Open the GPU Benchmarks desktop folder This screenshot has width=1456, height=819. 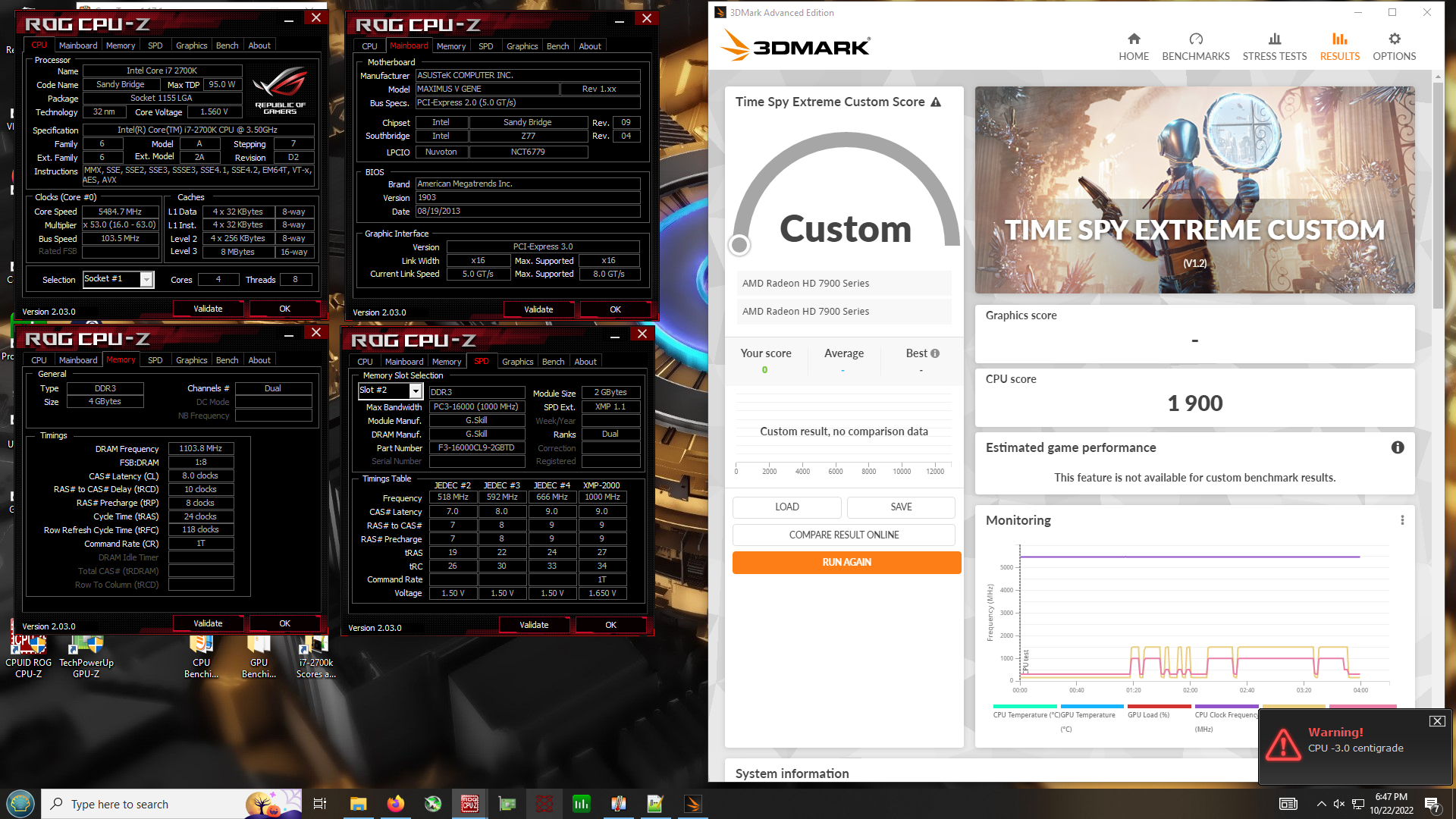(x=259, y=656)
